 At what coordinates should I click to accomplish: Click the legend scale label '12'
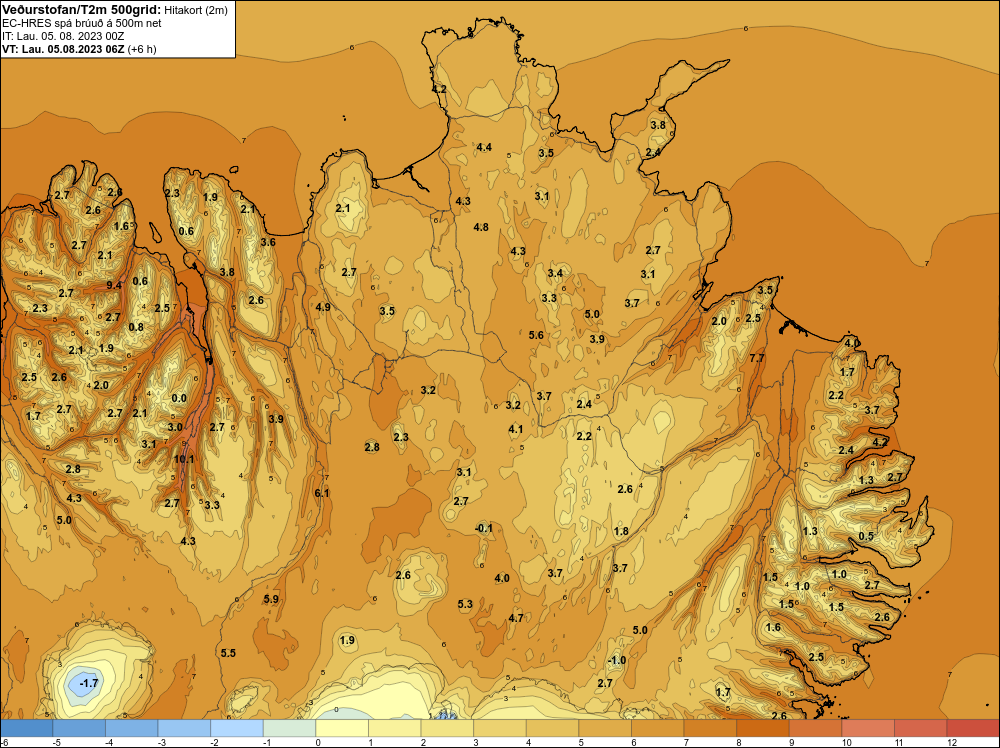(x=952, y=742)
